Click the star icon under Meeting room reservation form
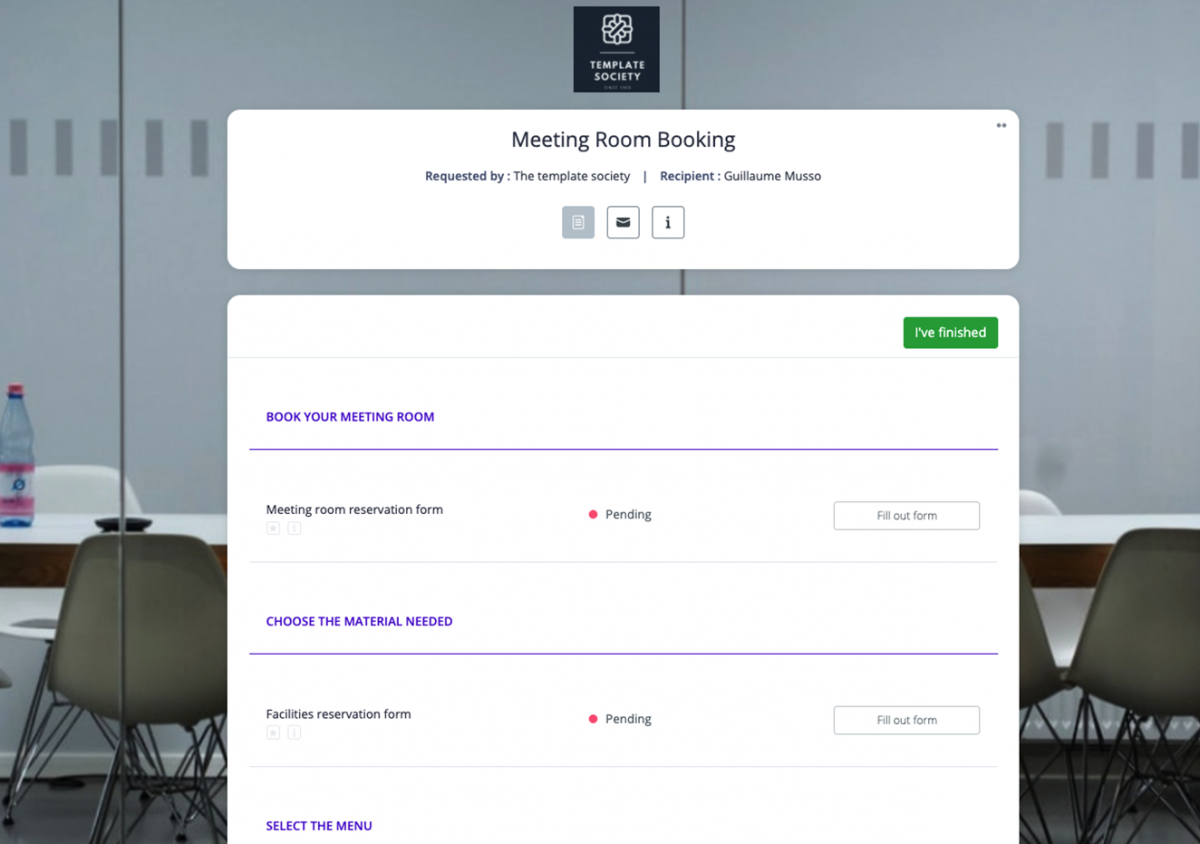This screenshot has height=844, width=1200. coord(272,528)
